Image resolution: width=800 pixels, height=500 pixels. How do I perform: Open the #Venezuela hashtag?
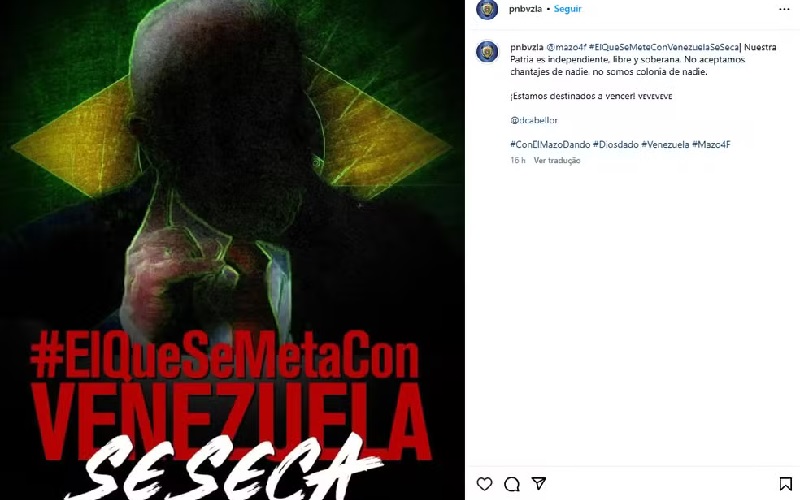(x=665, y=144)
